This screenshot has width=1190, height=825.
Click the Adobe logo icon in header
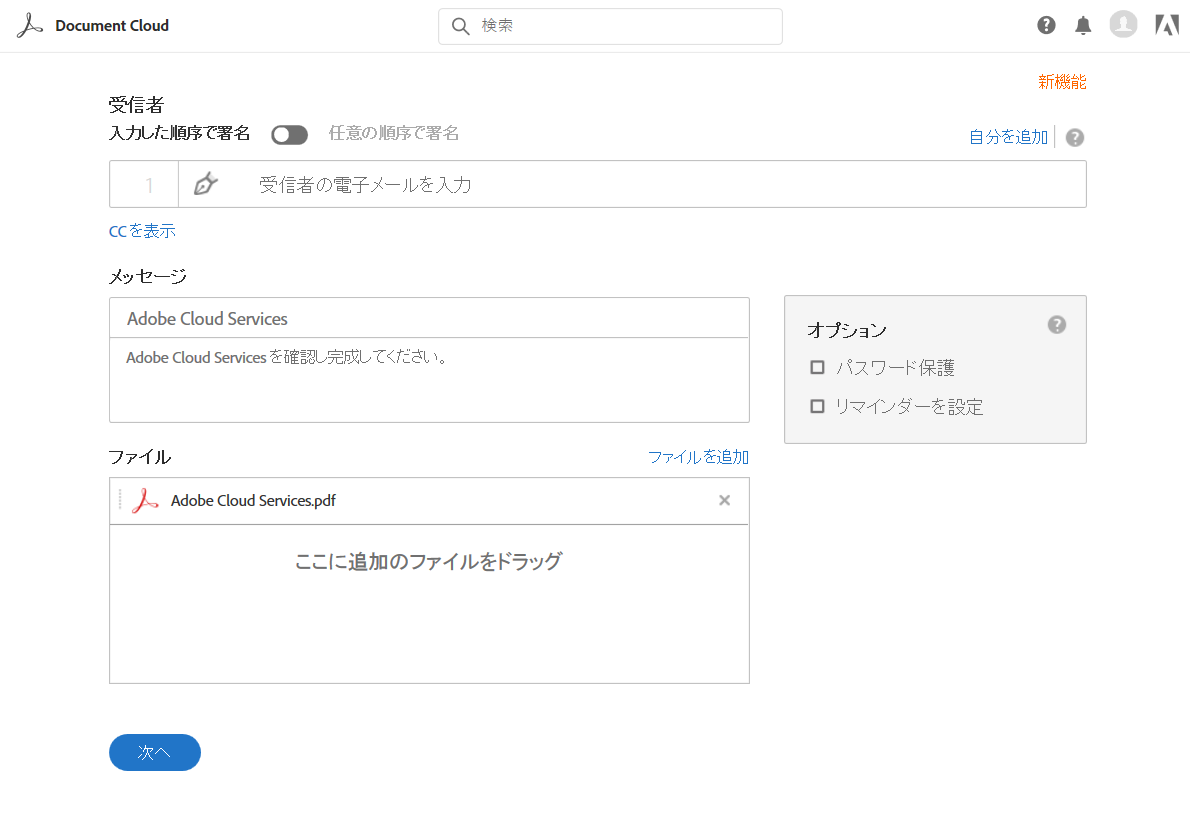[1167, 25]
